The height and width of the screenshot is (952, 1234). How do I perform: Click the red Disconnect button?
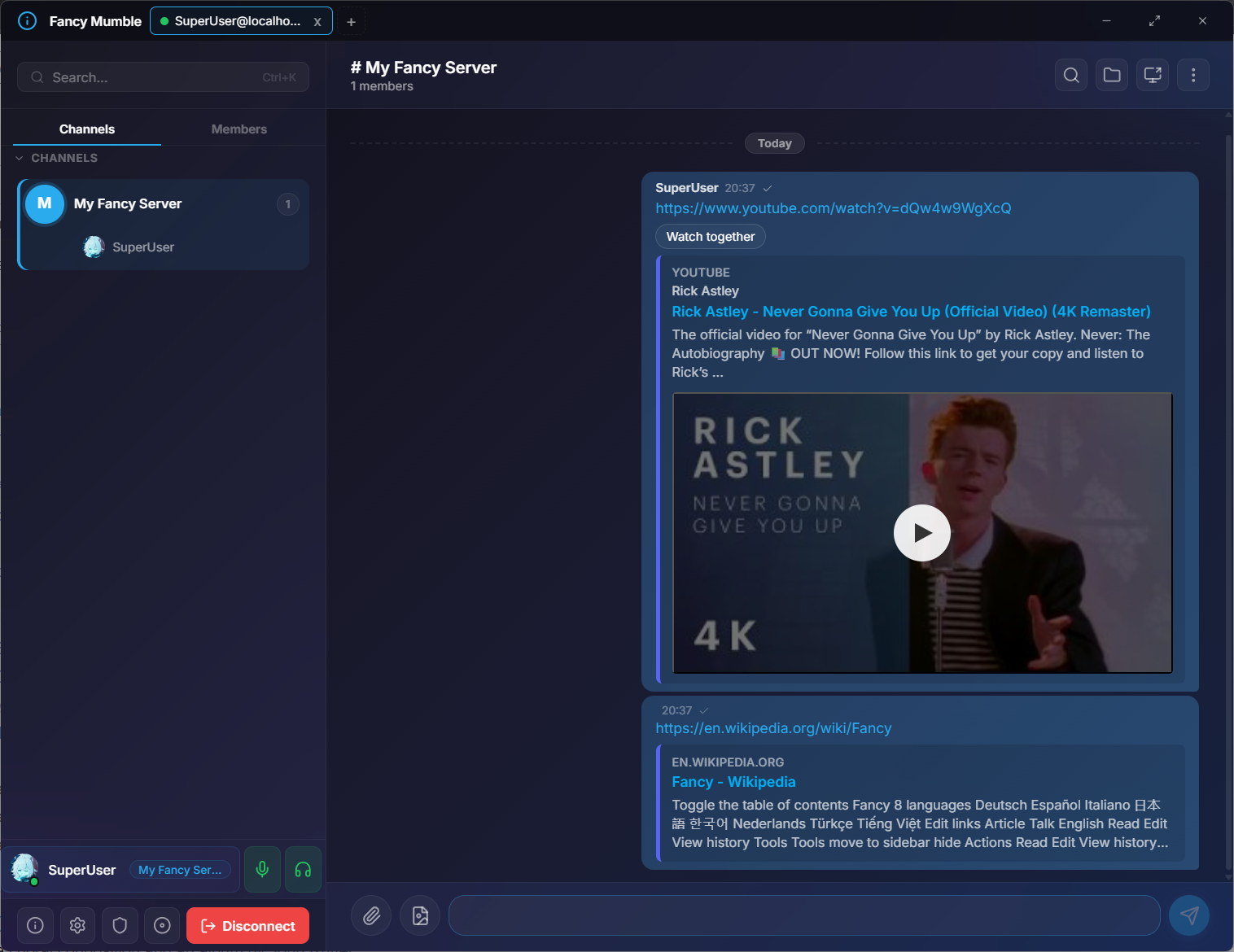pos(247,926)
